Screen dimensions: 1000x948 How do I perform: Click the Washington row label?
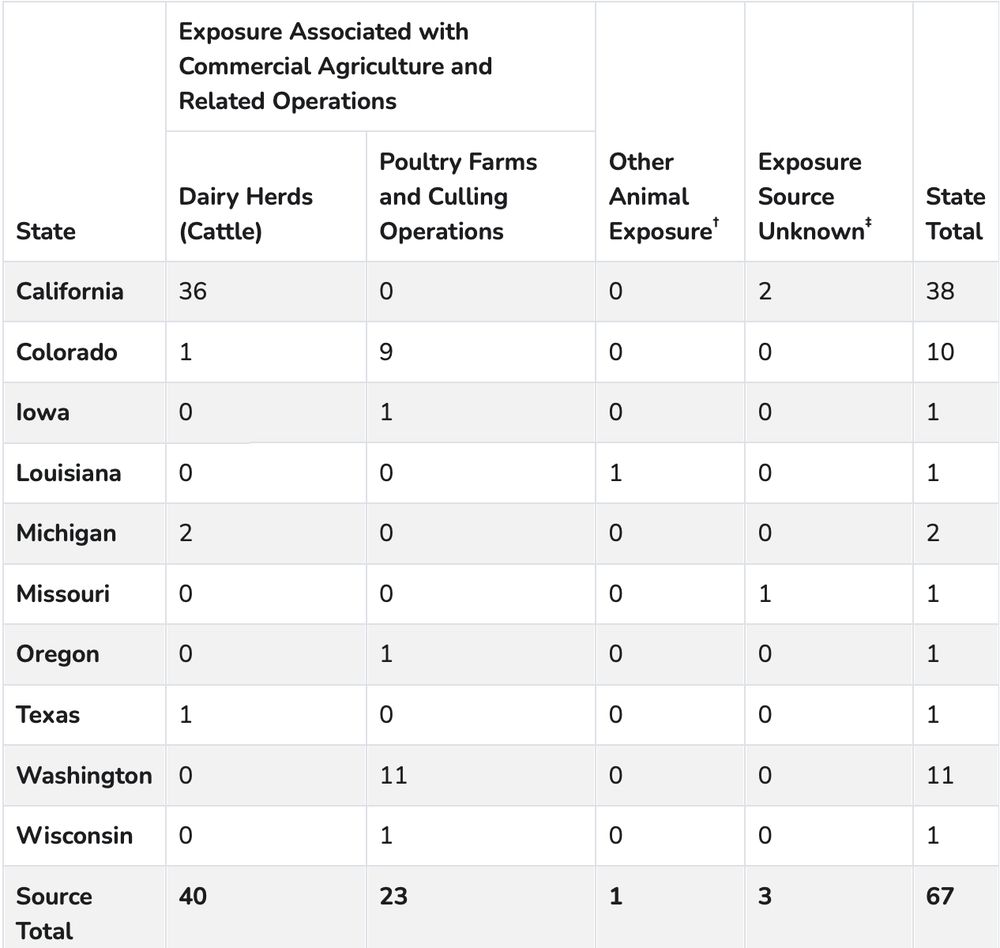coord(84,775)
